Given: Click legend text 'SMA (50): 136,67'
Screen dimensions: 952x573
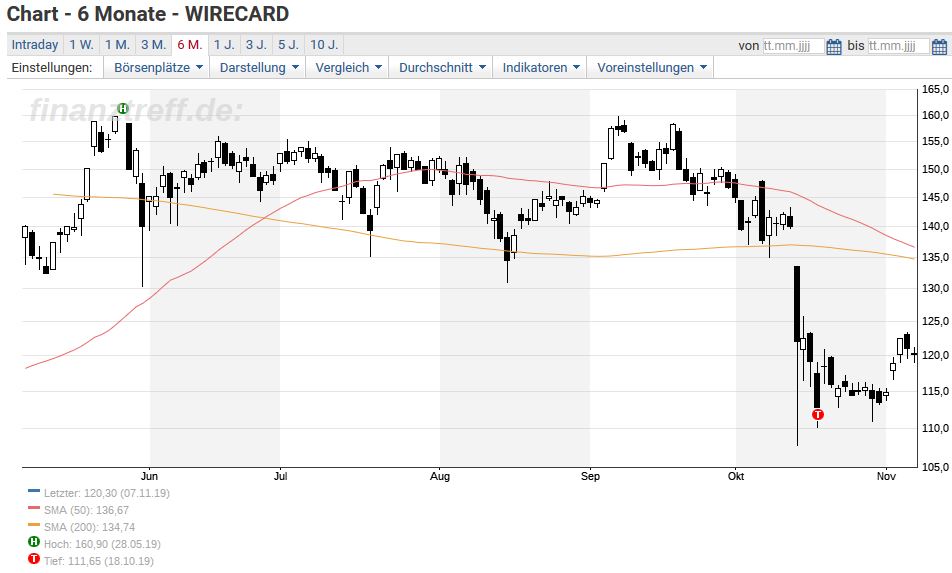Looking at the screenshot, I should (x=86, y=510).
